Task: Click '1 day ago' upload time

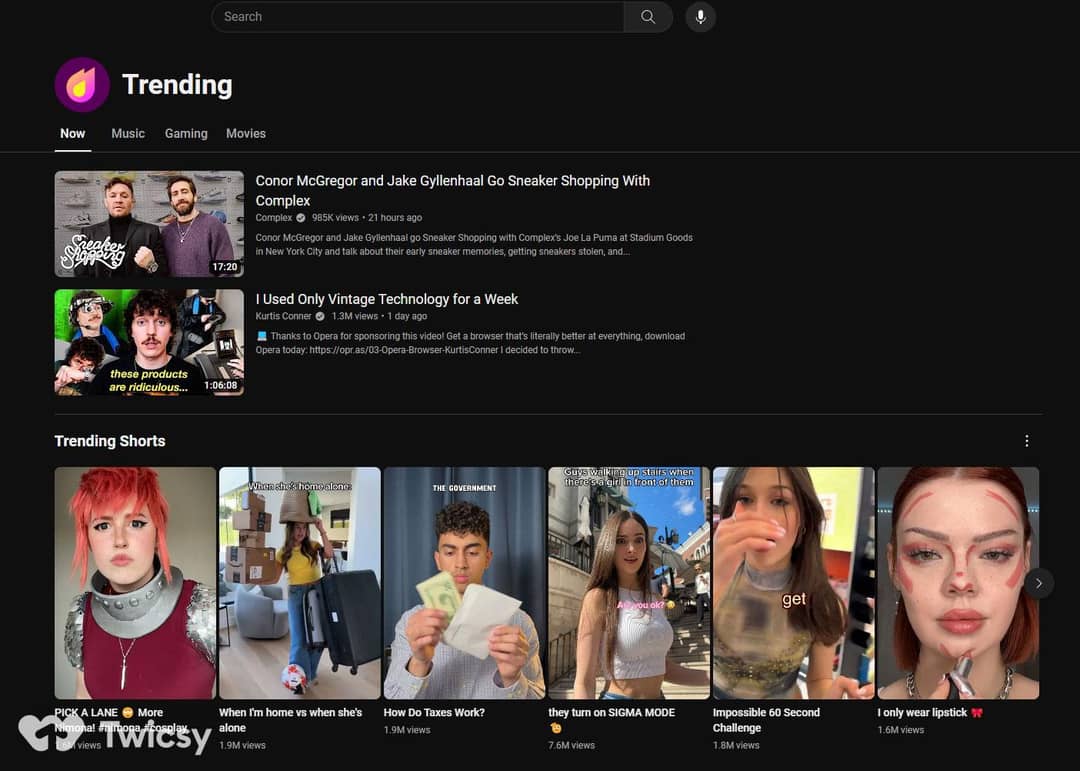Action: click(407, 316)
